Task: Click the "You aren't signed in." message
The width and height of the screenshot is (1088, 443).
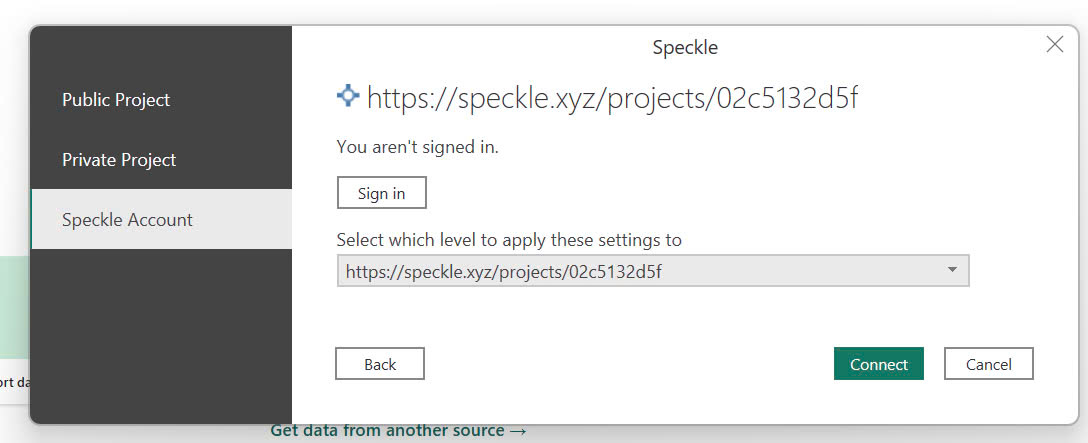Action: tap(417, 147)
